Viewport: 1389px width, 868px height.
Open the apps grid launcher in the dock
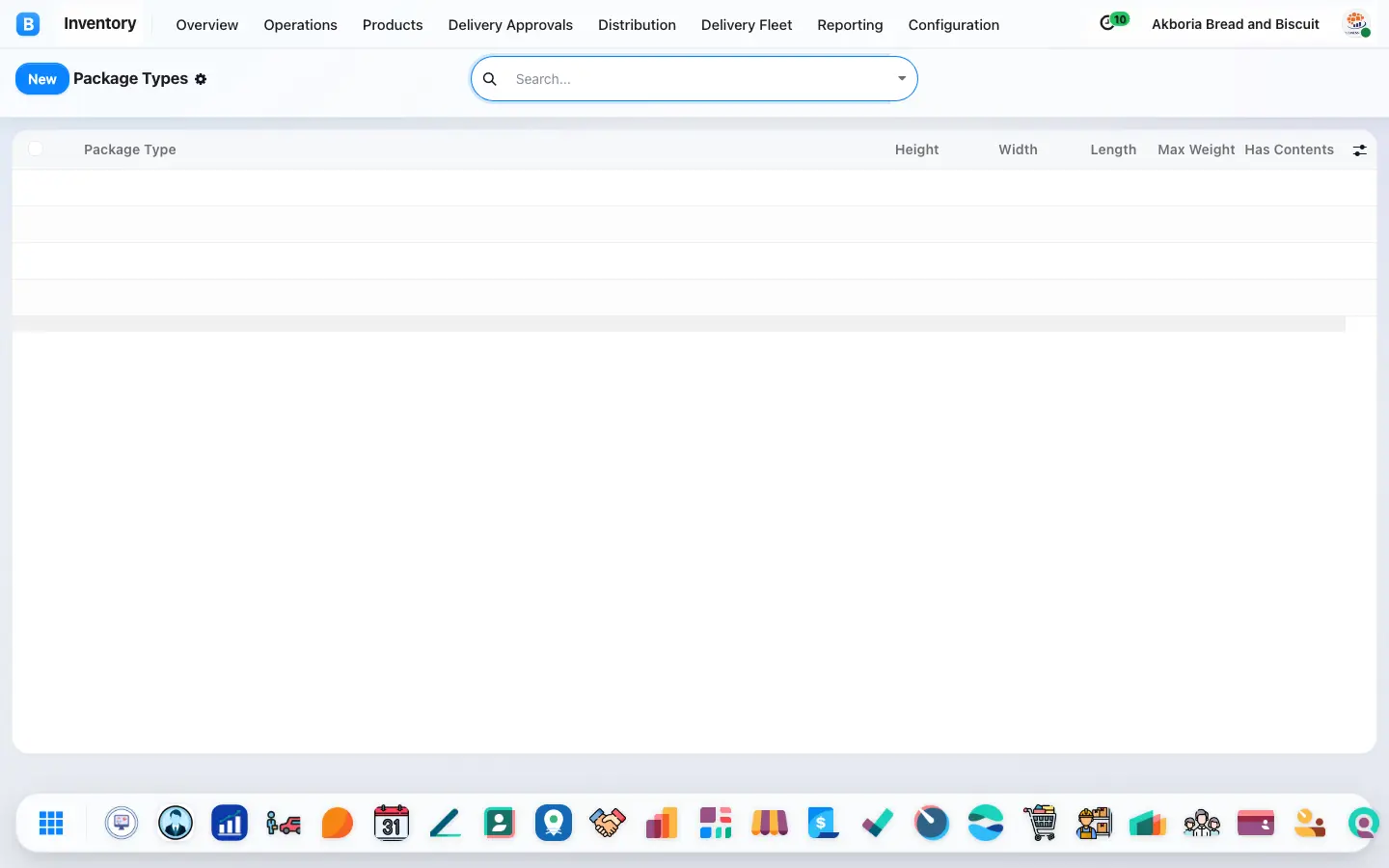[x=51, y=823]
